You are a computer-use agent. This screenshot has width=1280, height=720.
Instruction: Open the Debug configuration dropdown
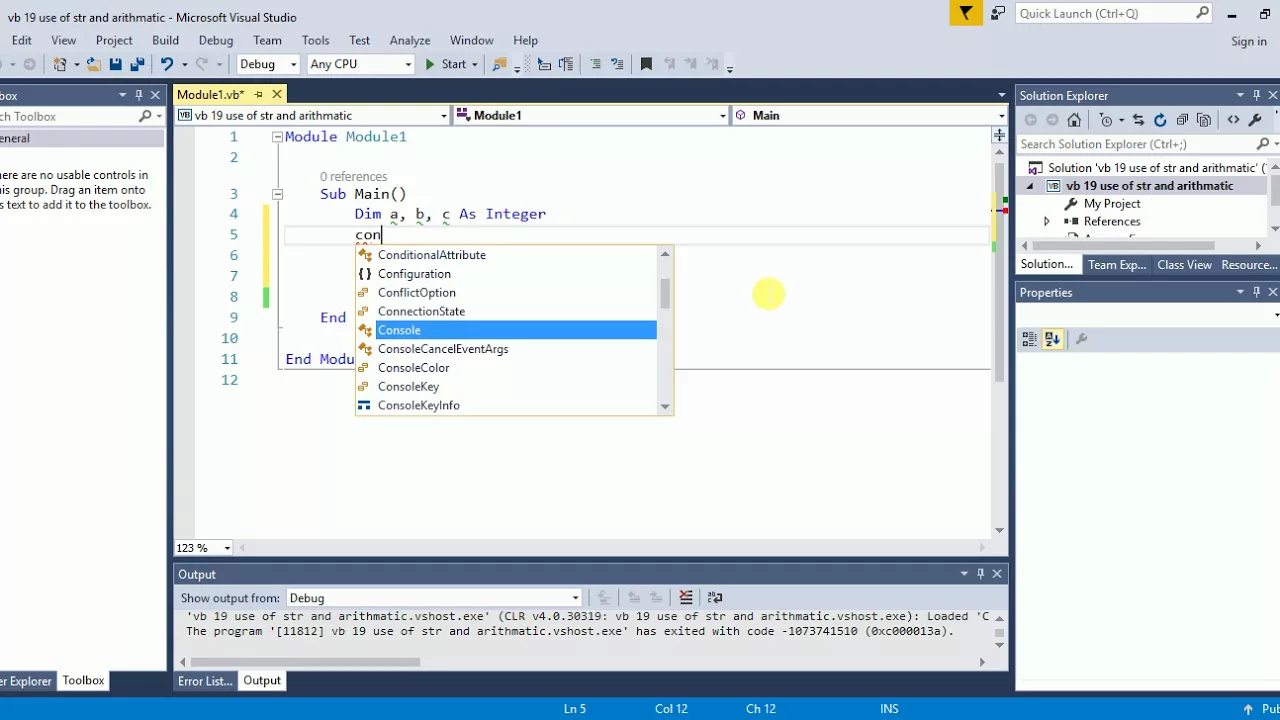(268, 64)
